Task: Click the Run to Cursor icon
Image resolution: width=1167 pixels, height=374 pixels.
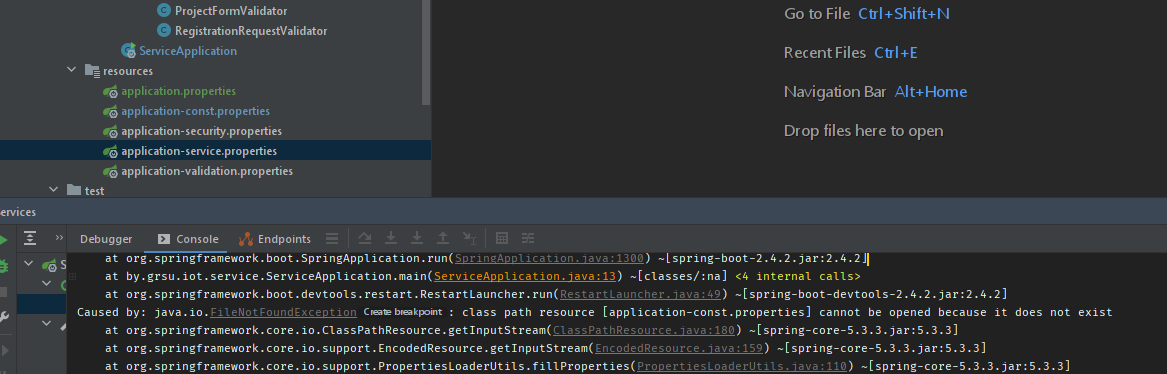Action: coord(469,239)
